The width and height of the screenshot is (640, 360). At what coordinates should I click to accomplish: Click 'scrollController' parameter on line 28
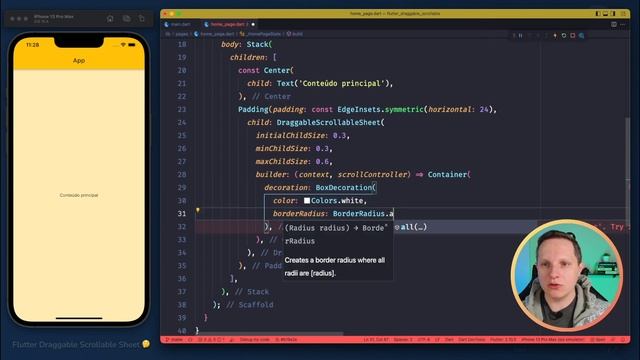click(372, 175)
